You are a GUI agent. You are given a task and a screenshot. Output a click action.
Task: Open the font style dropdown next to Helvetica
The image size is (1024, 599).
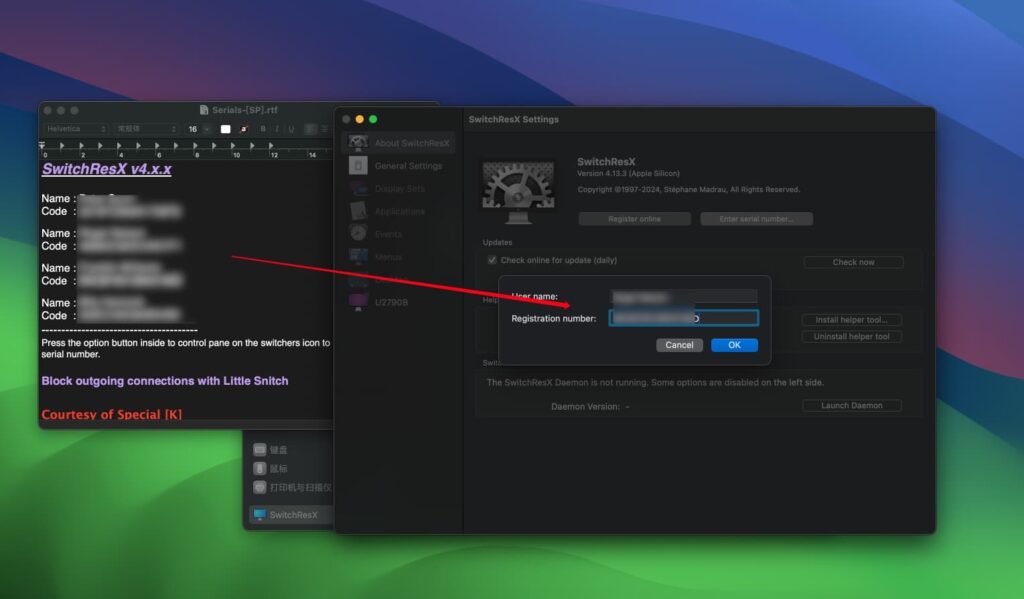click(x=143, y=129)
